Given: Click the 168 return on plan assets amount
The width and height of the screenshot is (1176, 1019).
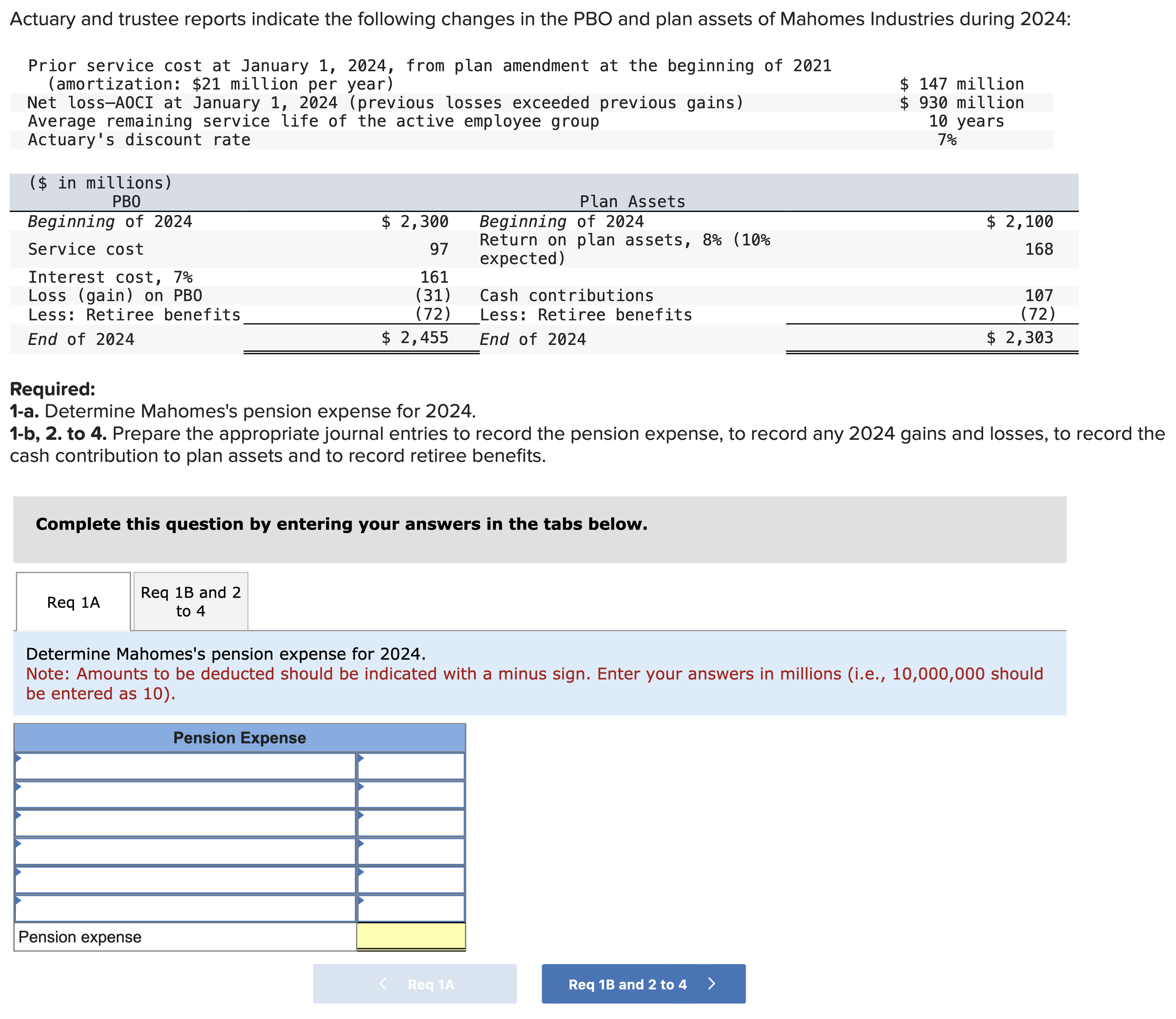Looking at the screenshot, I should click(1039, 249).
